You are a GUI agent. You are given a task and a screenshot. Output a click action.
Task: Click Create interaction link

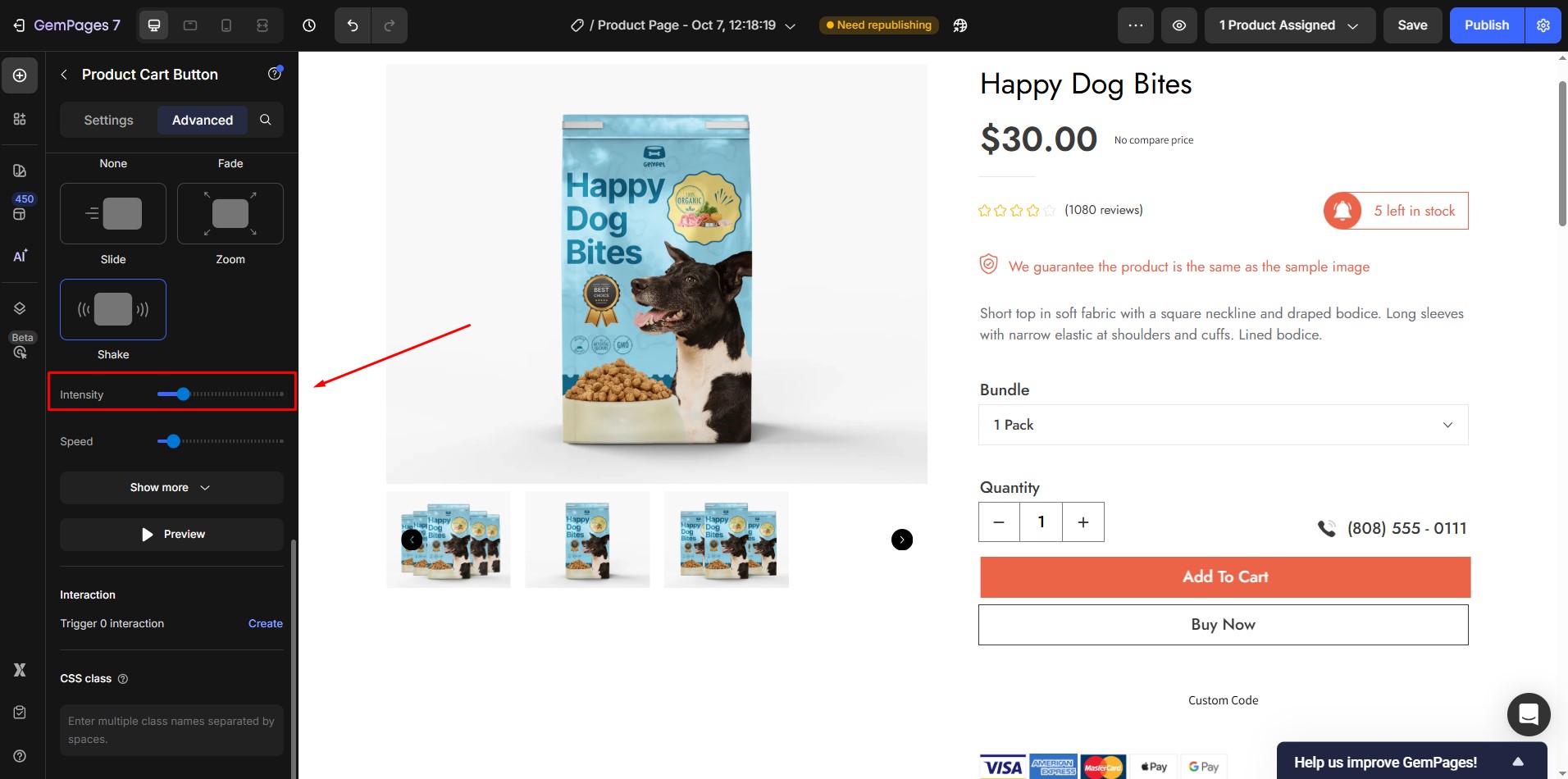[x=266, y=623]
